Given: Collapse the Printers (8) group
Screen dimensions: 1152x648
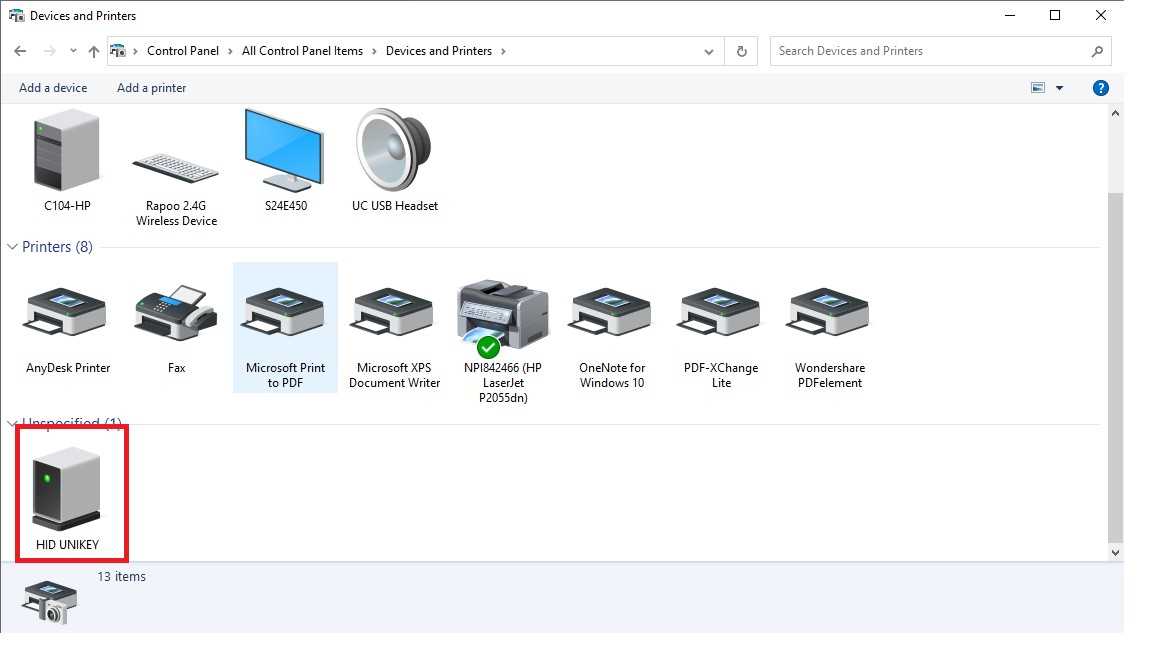Looking at the screenshot, I should coord(13,247).
